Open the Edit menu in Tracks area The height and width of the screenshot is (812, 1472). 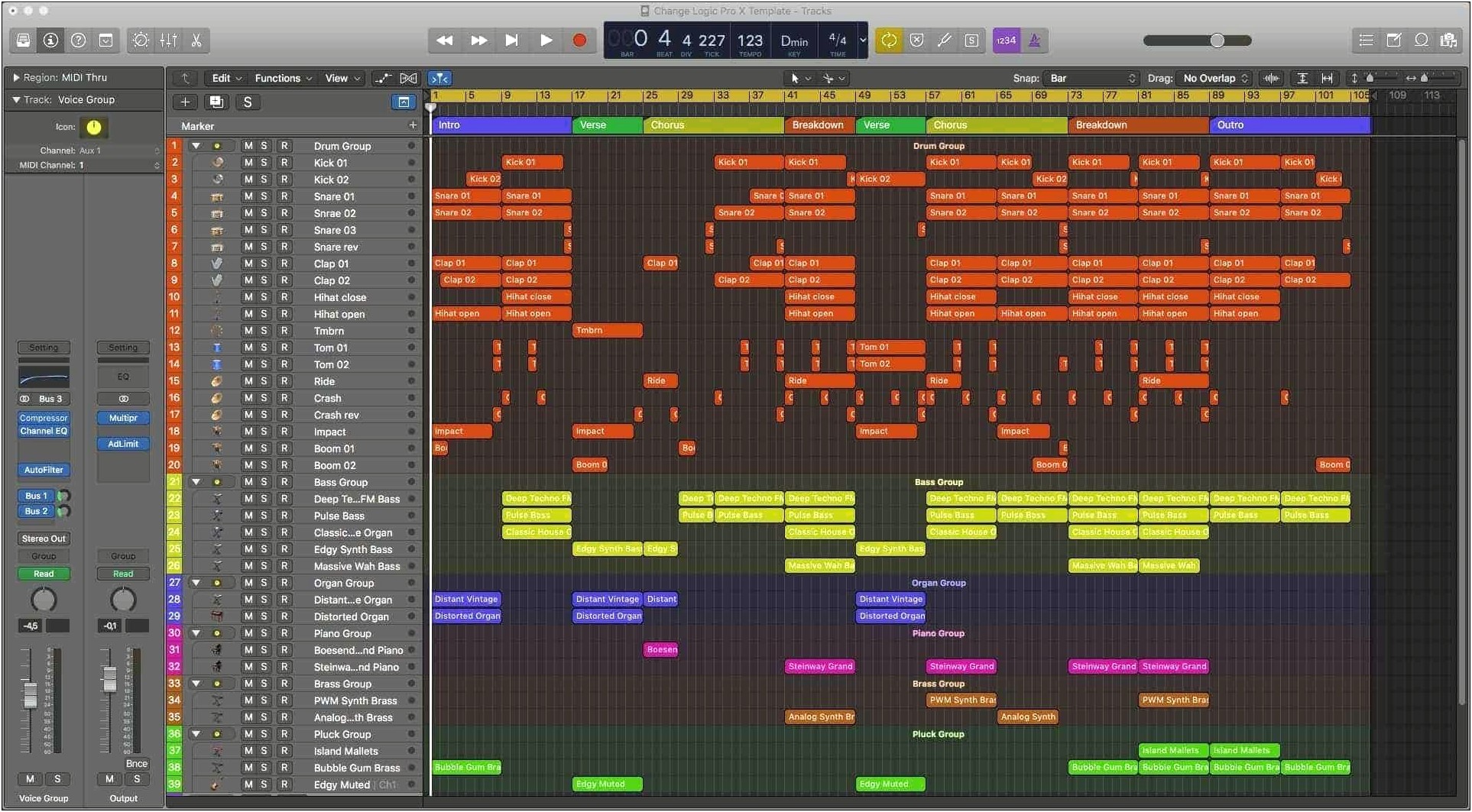tap(226, 78)
